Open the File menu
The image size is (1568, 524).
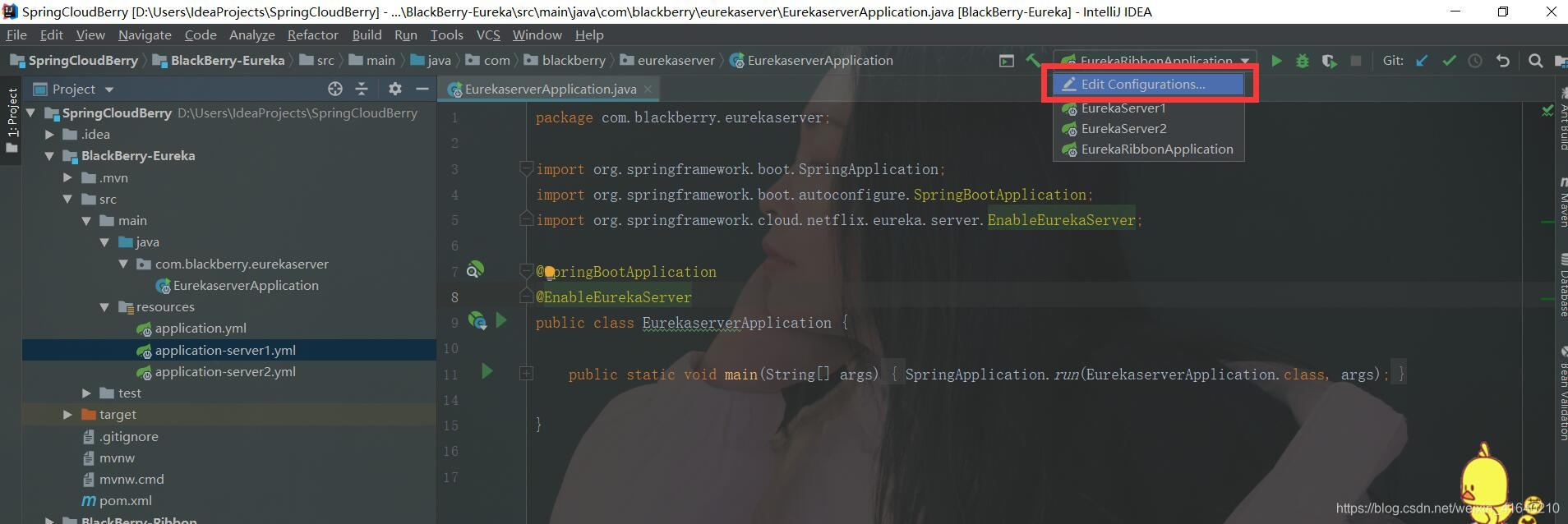[x=16, y=34]
